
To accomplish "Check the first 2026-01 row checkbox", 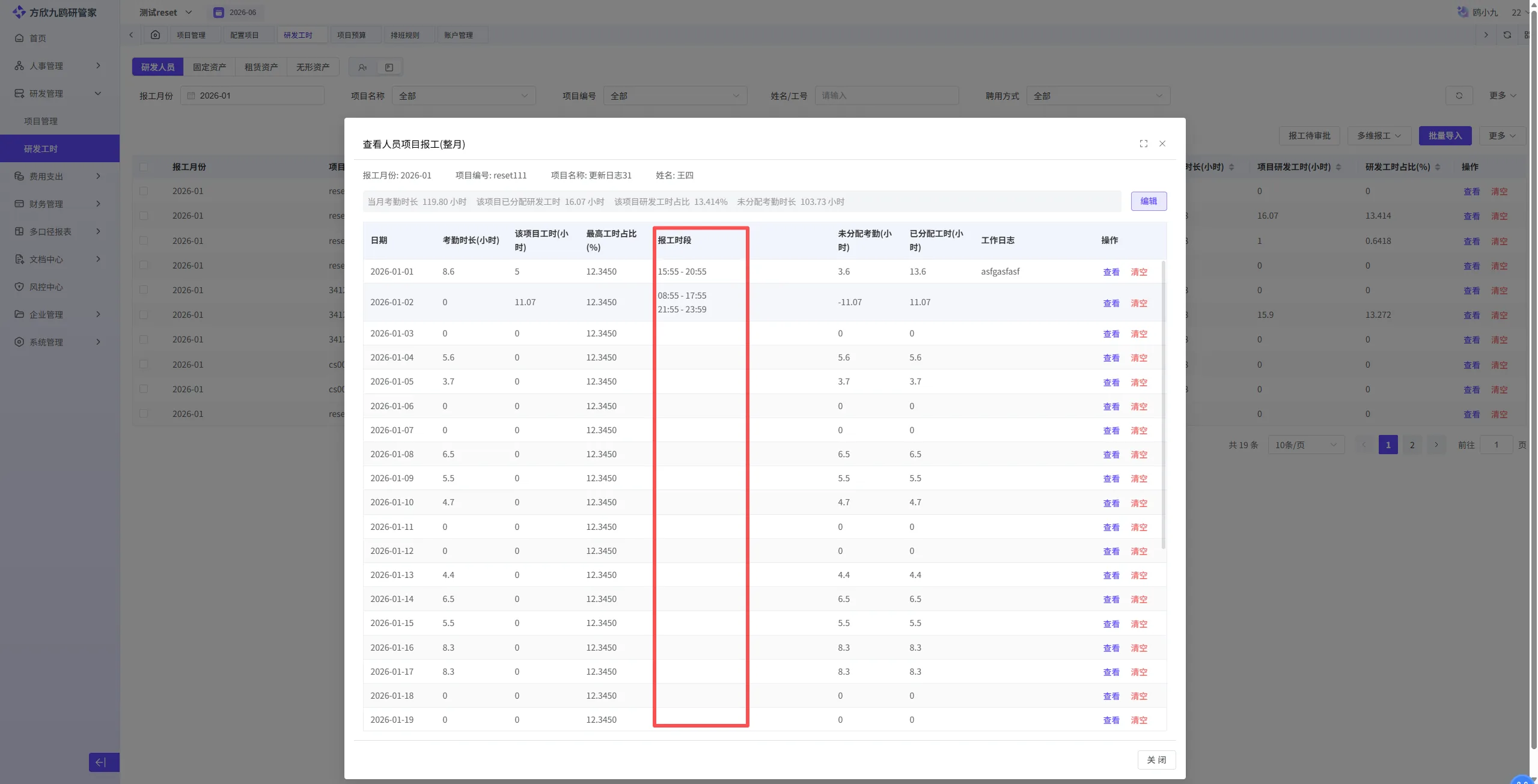I will point(144,191).
